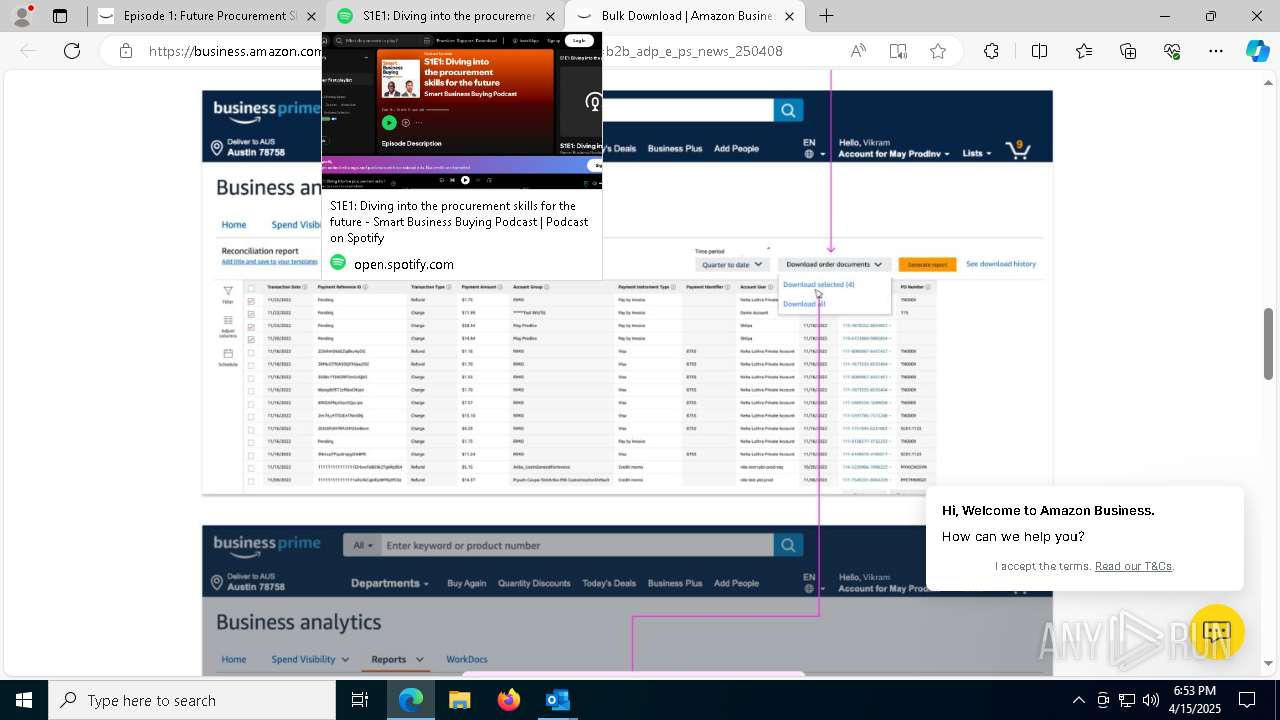This screenshot has height=720, width=1280.
Task: Select Deliver to Austin 78758 in upper header
Action: 248,148
